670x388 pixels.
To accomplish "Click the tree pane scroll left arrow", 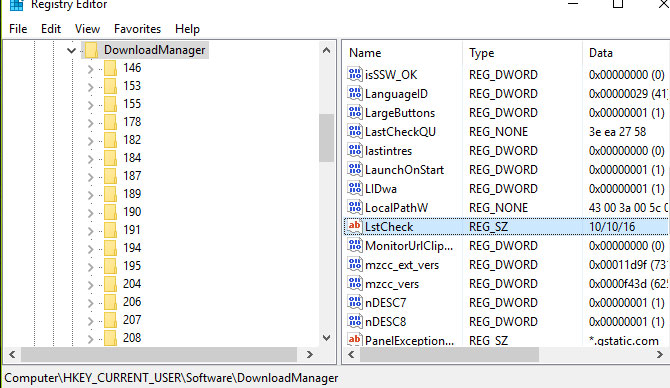I will tap(12, 354).
